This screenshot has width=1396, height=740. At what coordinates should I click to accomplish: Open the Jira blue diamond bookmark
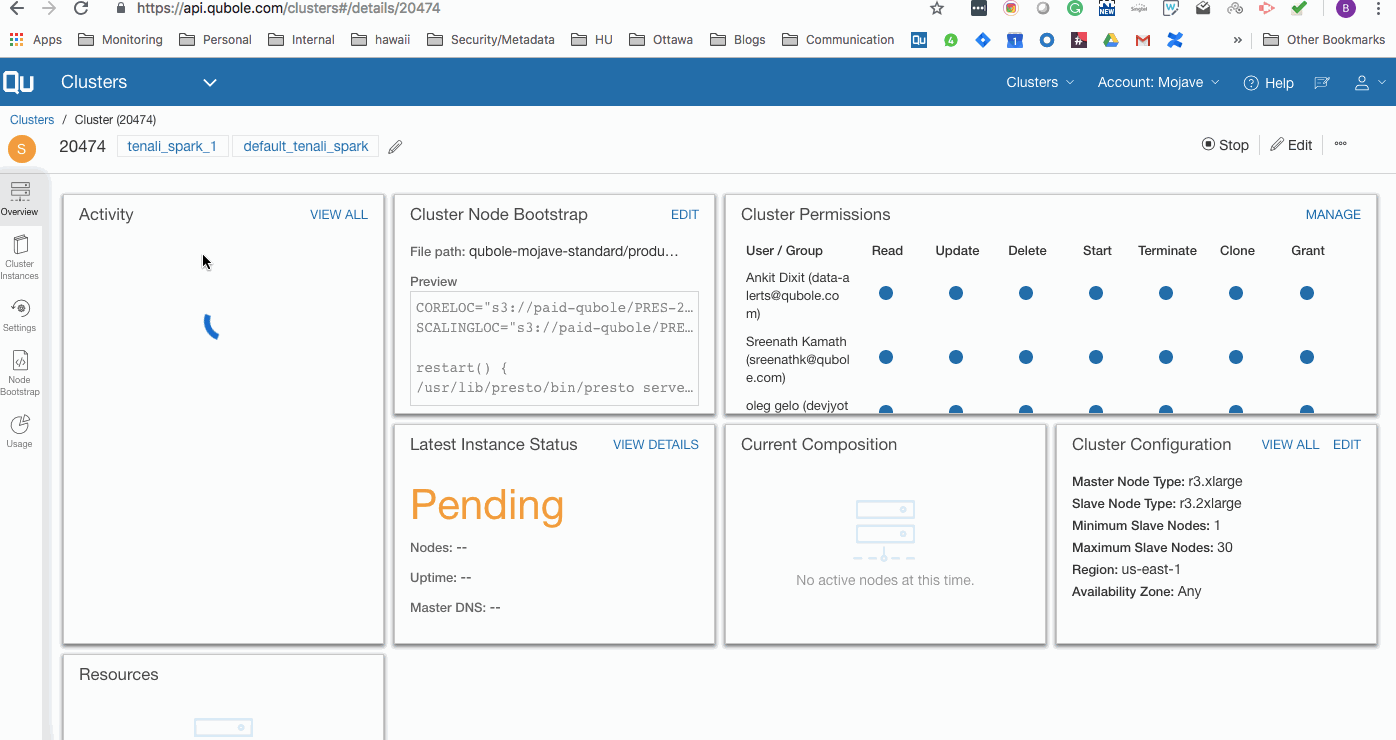(x=983, y=40)
